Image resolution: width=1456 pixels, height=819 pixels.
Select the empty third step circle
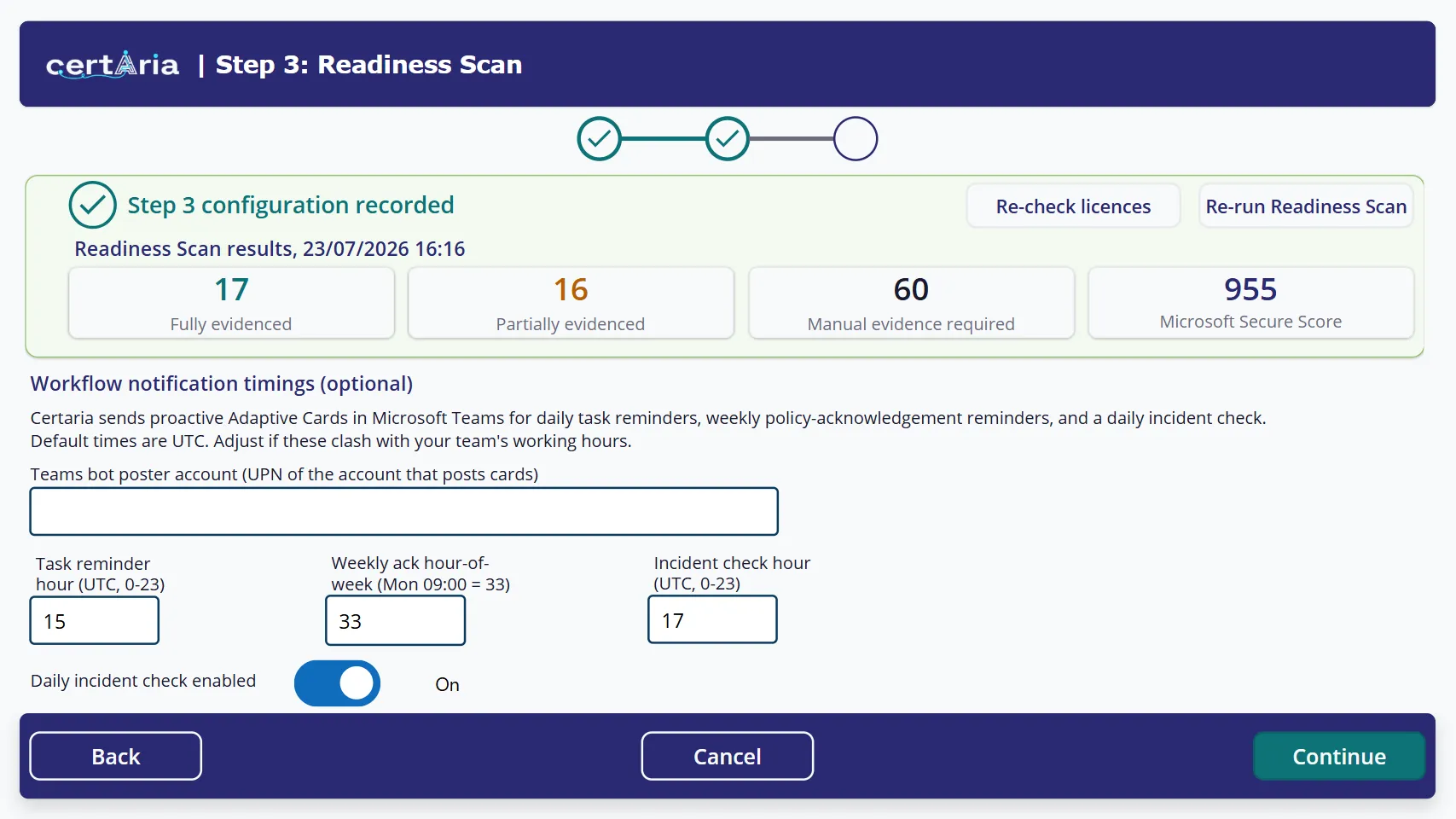[x=856, y=139]
